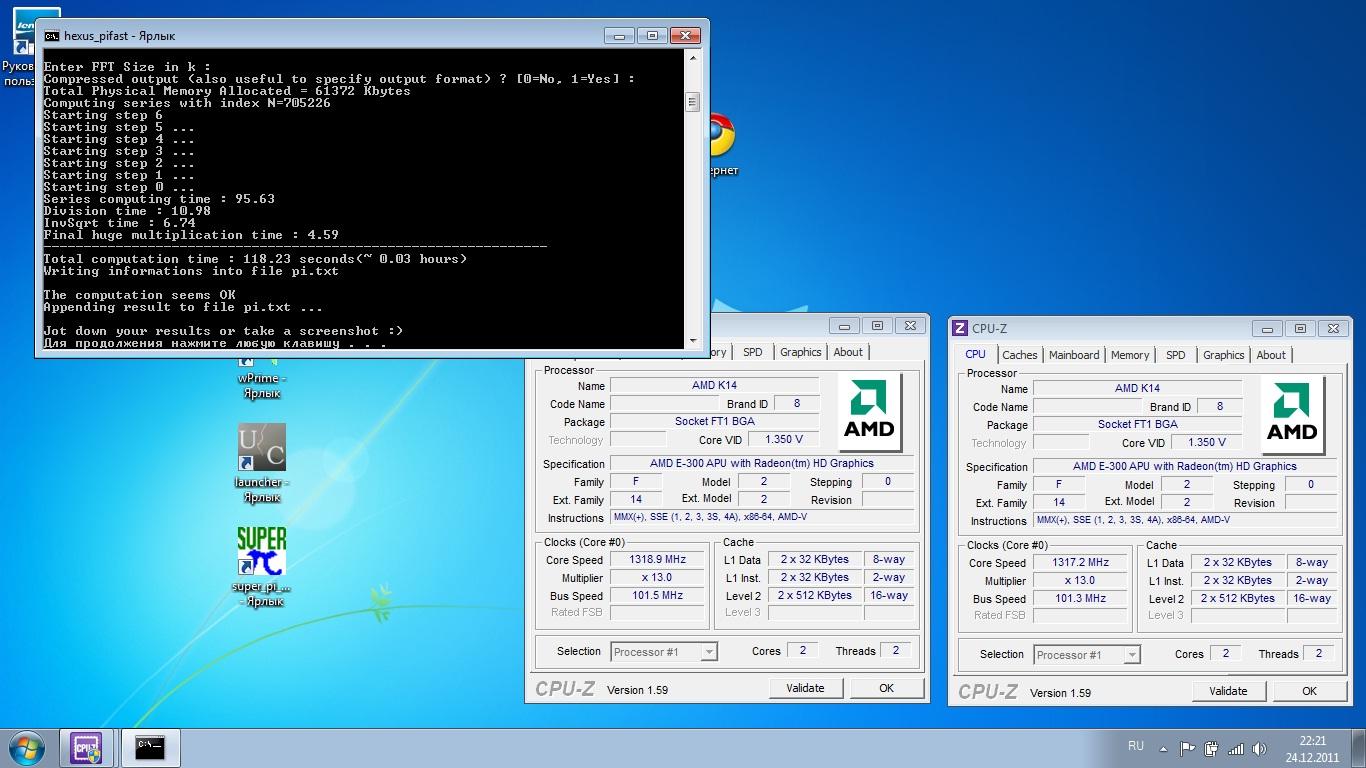This screenshot has width=1366, height=768.
Task: Click Ext. Family value 14 in right CPU-Z
Action: pos(1059,502)
